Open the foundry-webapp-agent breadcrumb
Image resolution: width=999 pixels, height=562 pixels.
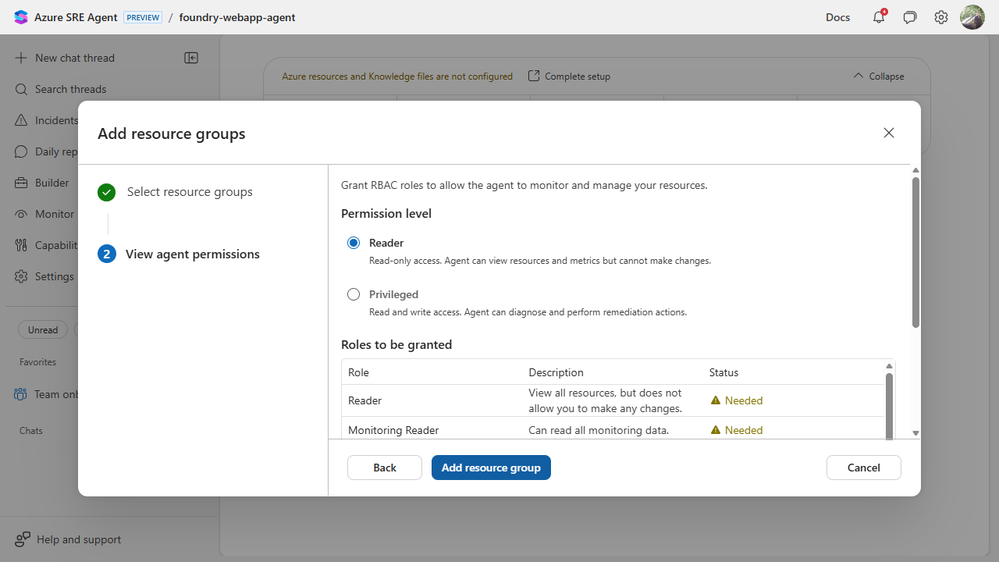pos(237,17)
